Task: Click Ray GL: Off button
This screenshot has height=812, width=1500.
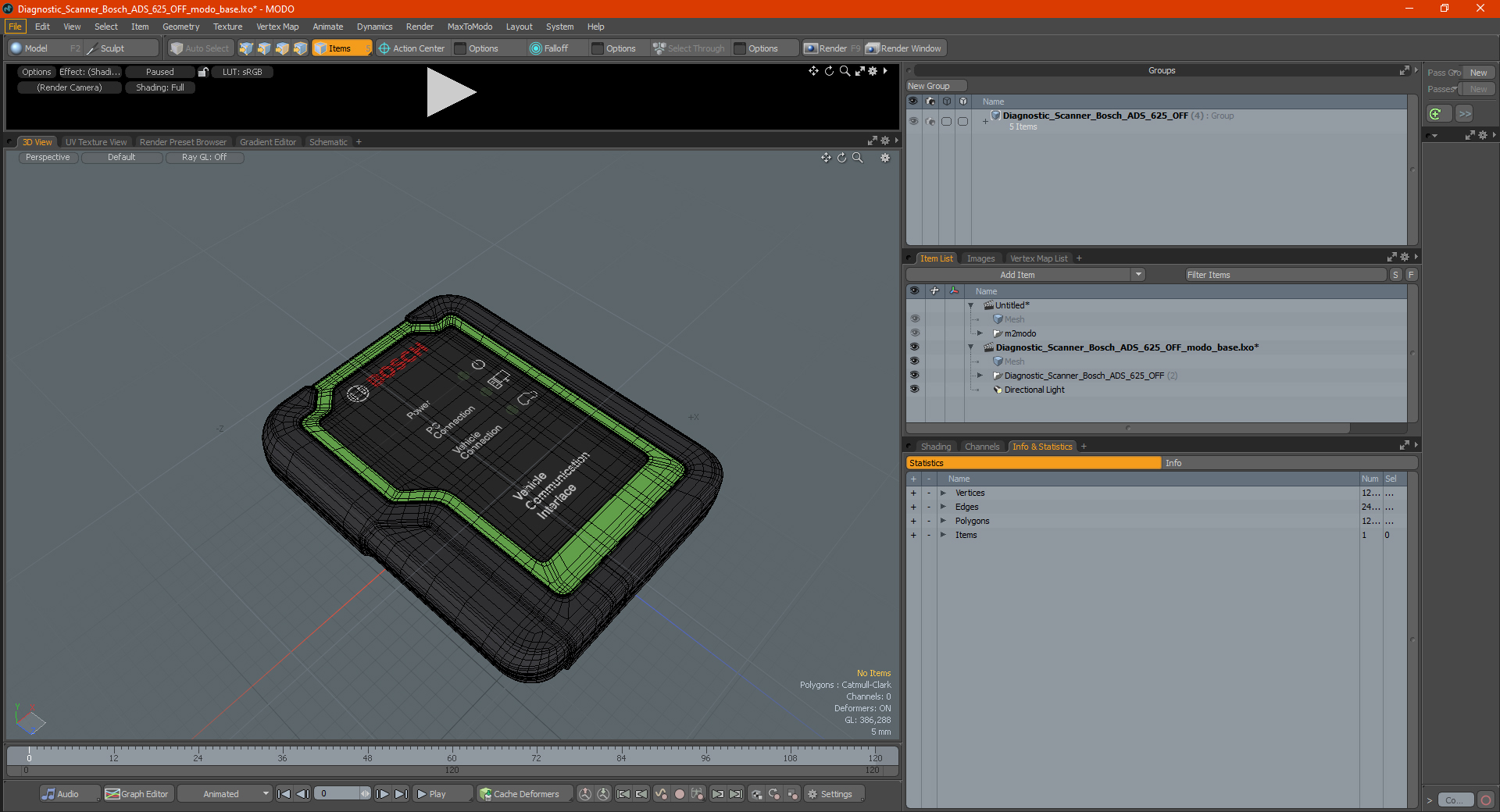Action: pos(205,158)
